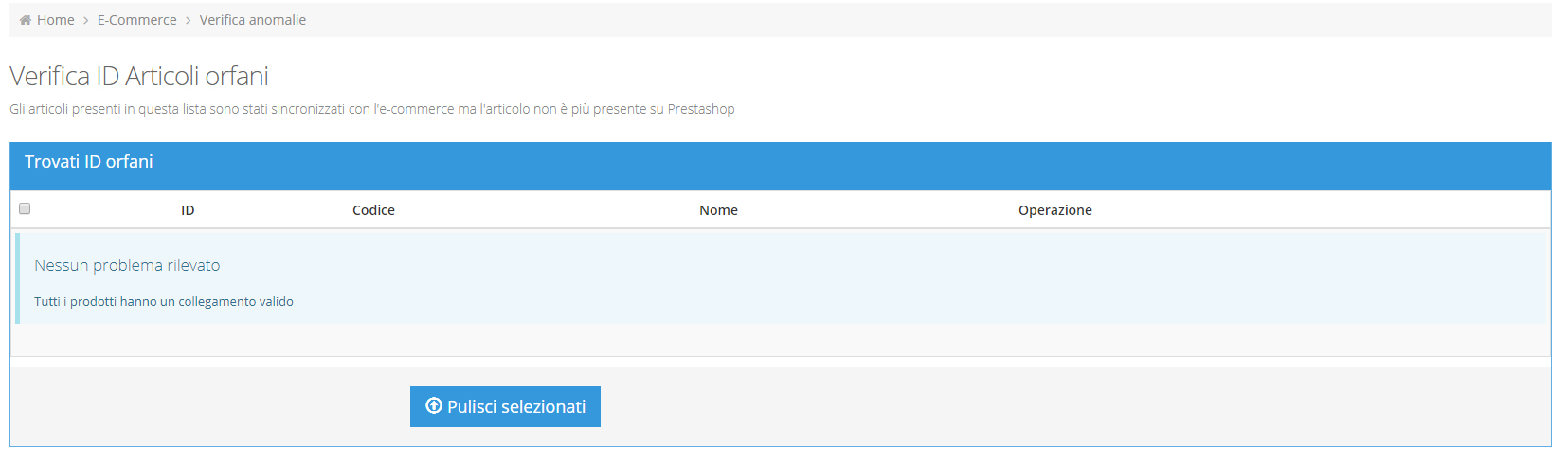Toggle the select-all checkbox in table header
Screen dimensions: 1568x466
[25, 208]
